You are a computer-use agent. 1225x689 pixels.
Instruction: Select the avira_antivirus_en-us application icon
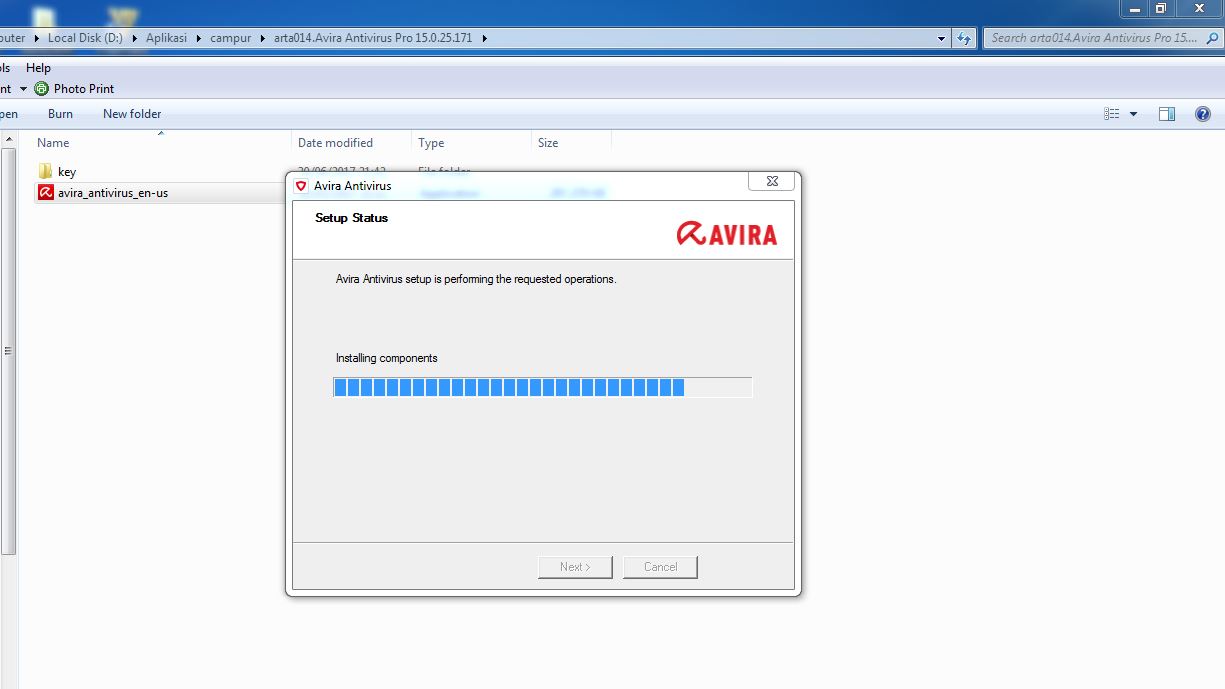tap(45, 192)
